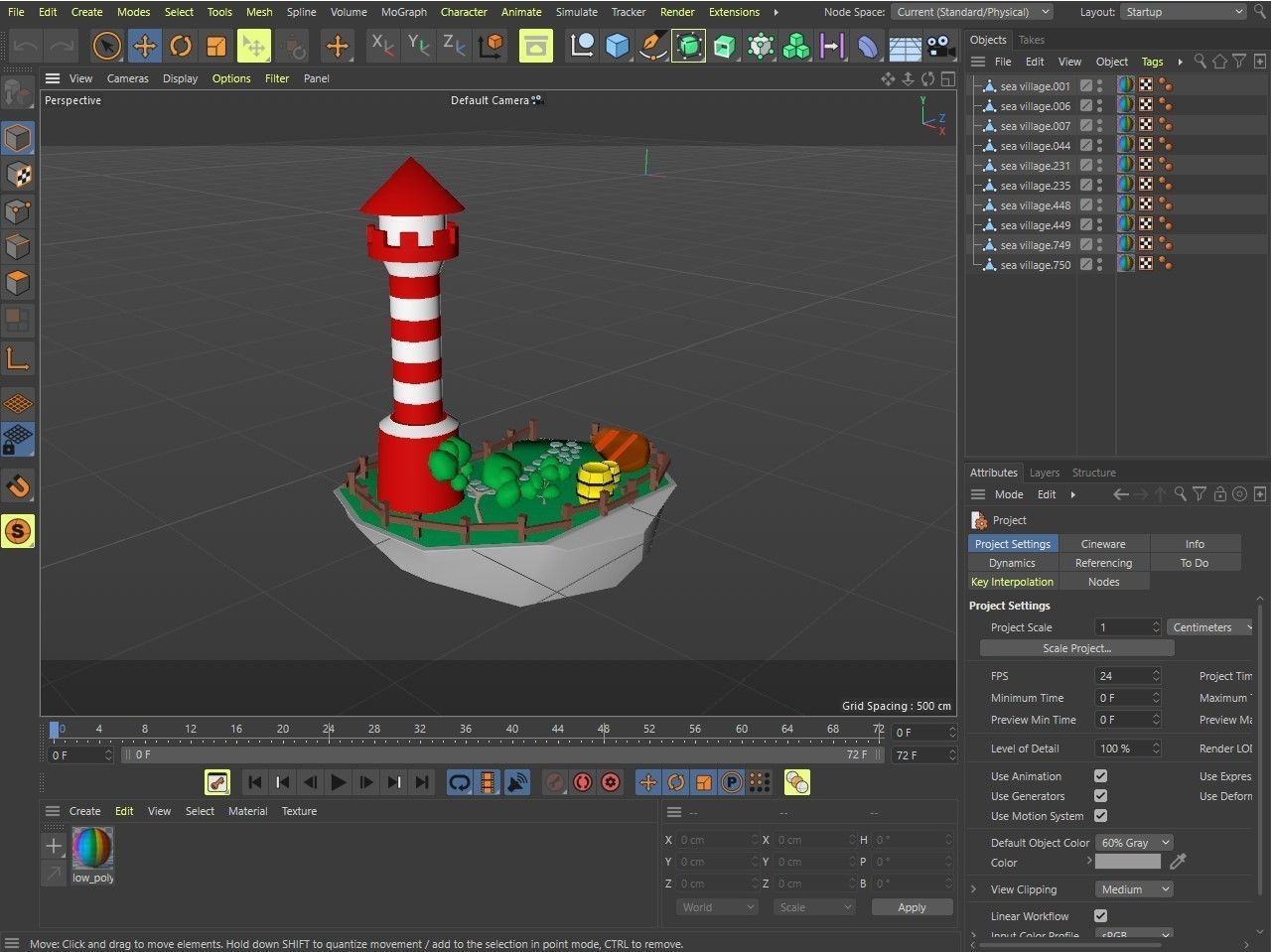Add a Camera object
The image size is (1271, 952).
(x=940, y=46)
